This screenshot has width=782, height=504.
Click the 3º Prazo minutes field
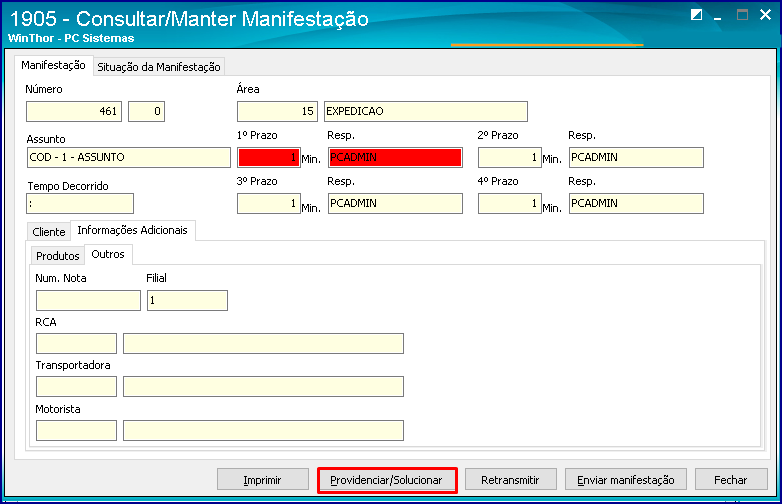click(269, 203)
